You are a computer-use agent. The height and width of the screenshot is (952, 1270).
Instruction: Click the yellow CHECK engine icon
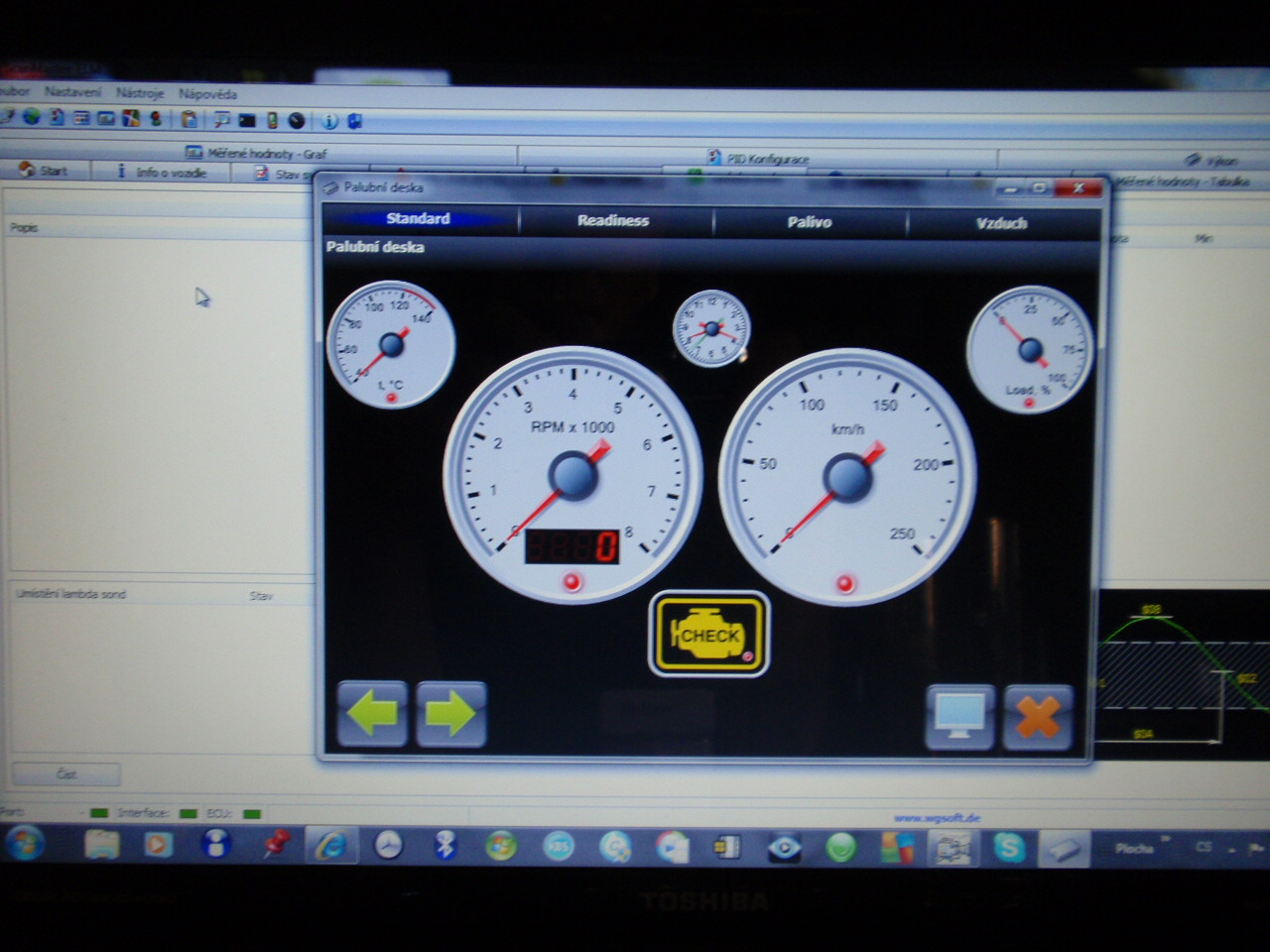point(708,635)
